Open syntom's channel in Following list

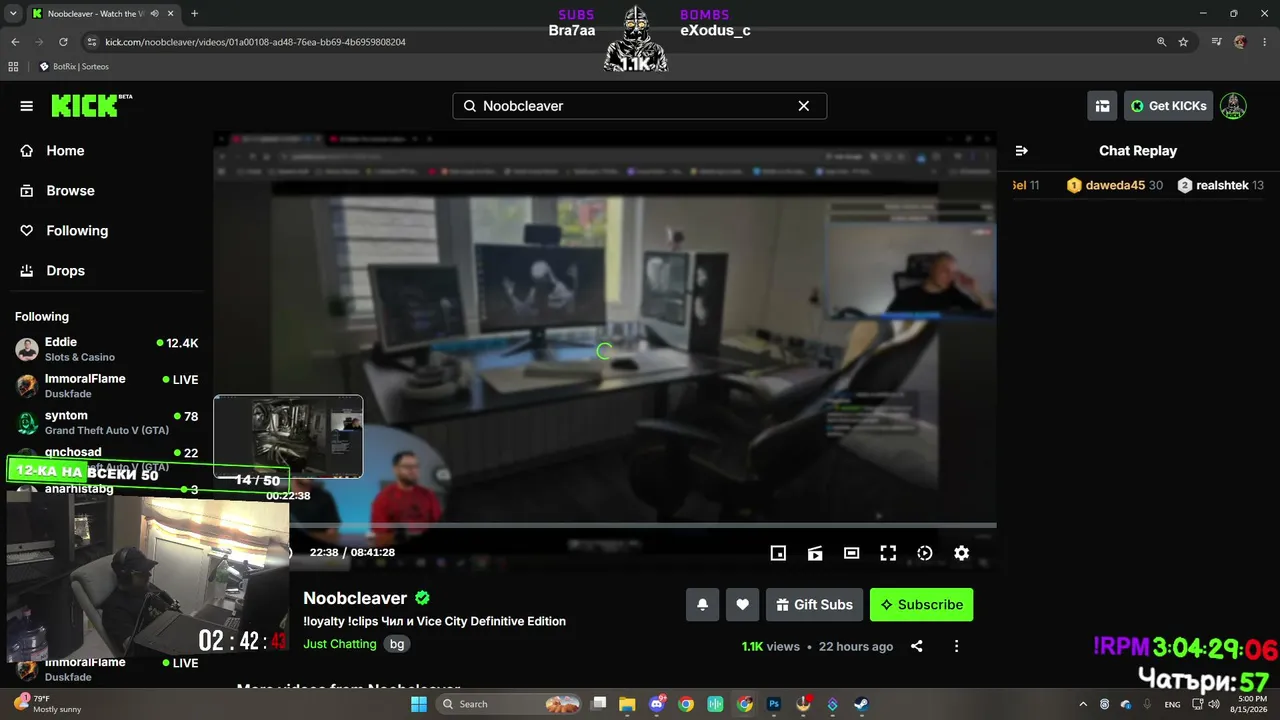[x=107, y=423]
